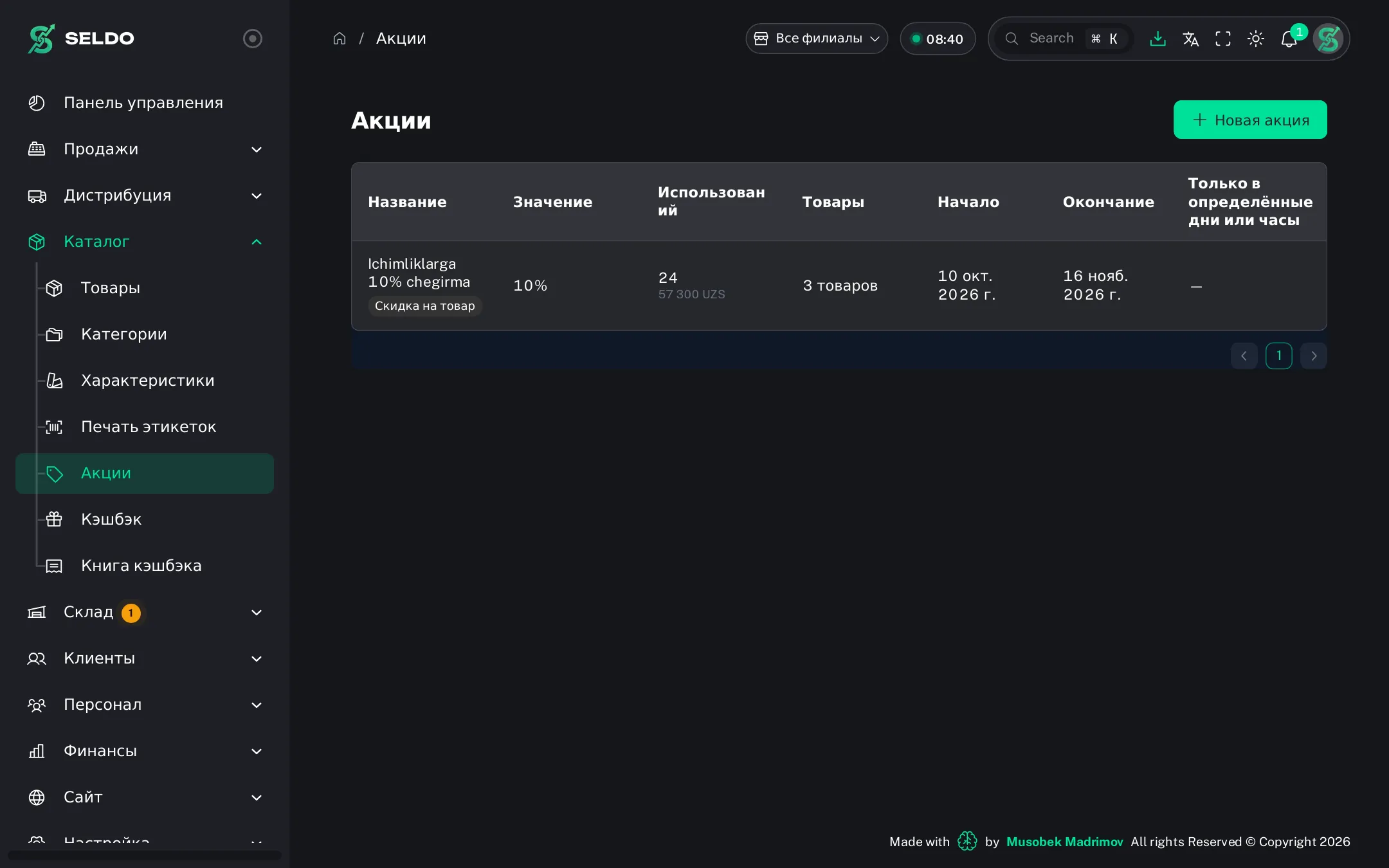Select the Акции menu item
The height and width of the screenshot is (868, 1389).
[145, 473]
